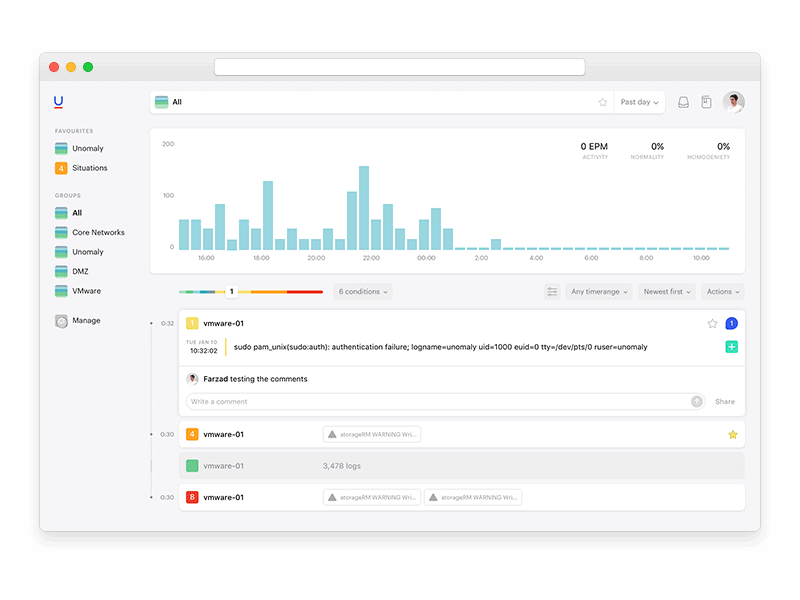The width and height of the screenshot is (800, 600).
Task: Click the blue comment count badge on vmware-01
Action: (x=732, y=323)
